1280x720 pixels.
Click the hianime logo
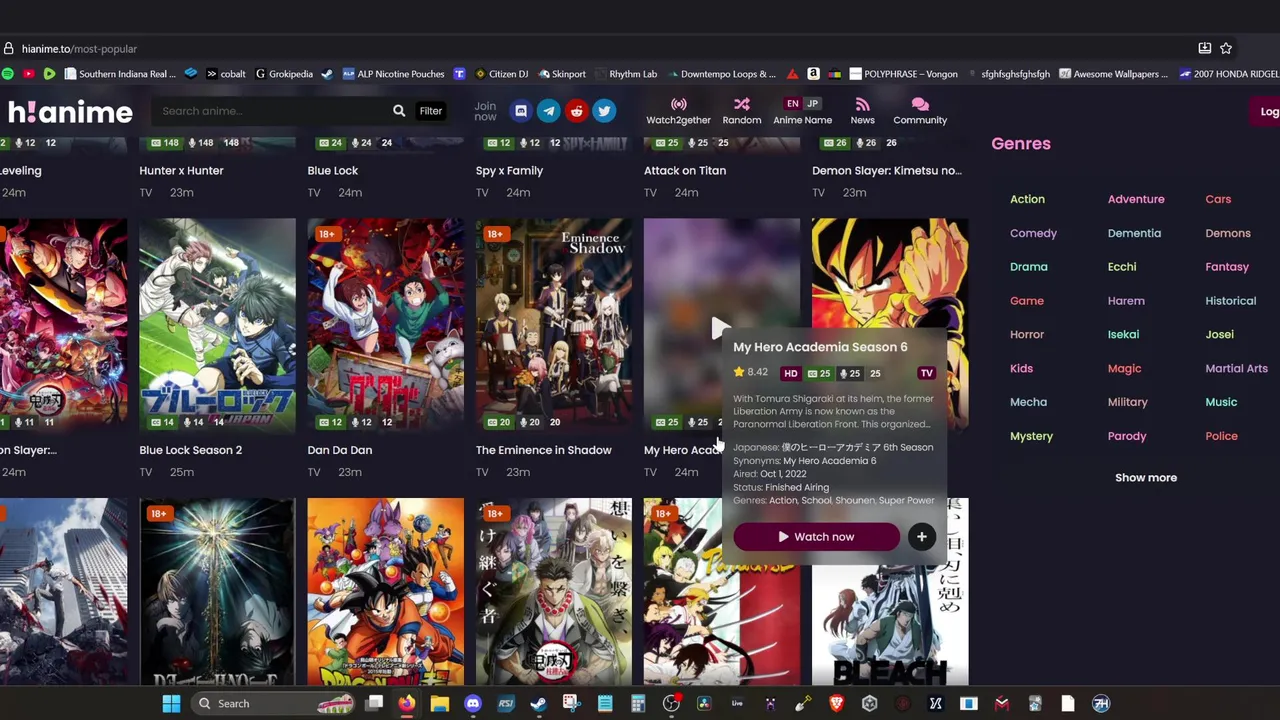pyautogui.click(x=70, y=111)
